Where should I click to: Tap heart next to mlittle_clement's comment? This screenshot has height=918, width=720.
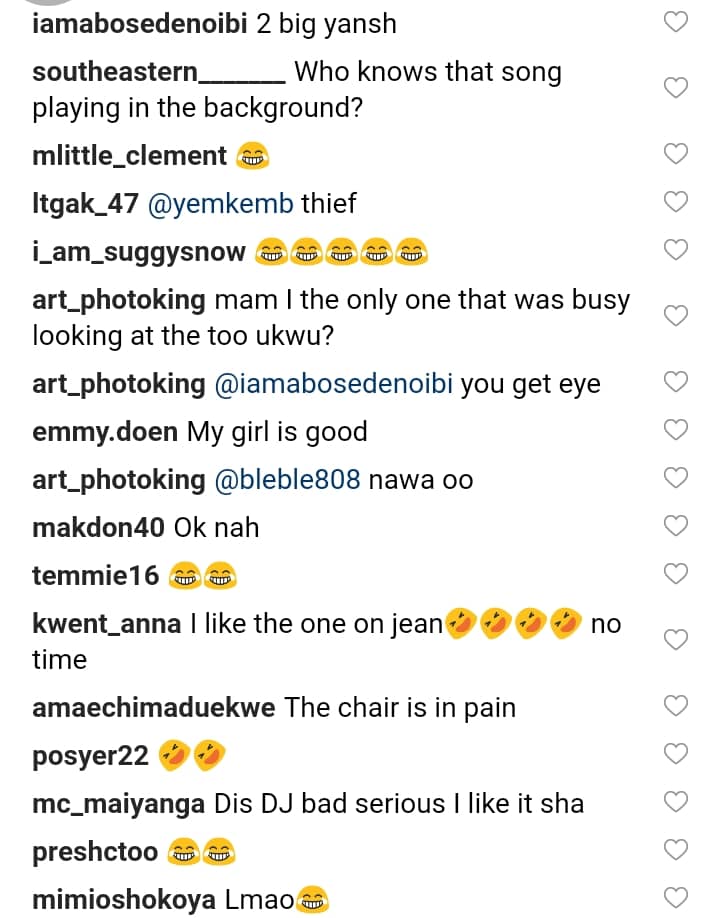tap(677, 154)
